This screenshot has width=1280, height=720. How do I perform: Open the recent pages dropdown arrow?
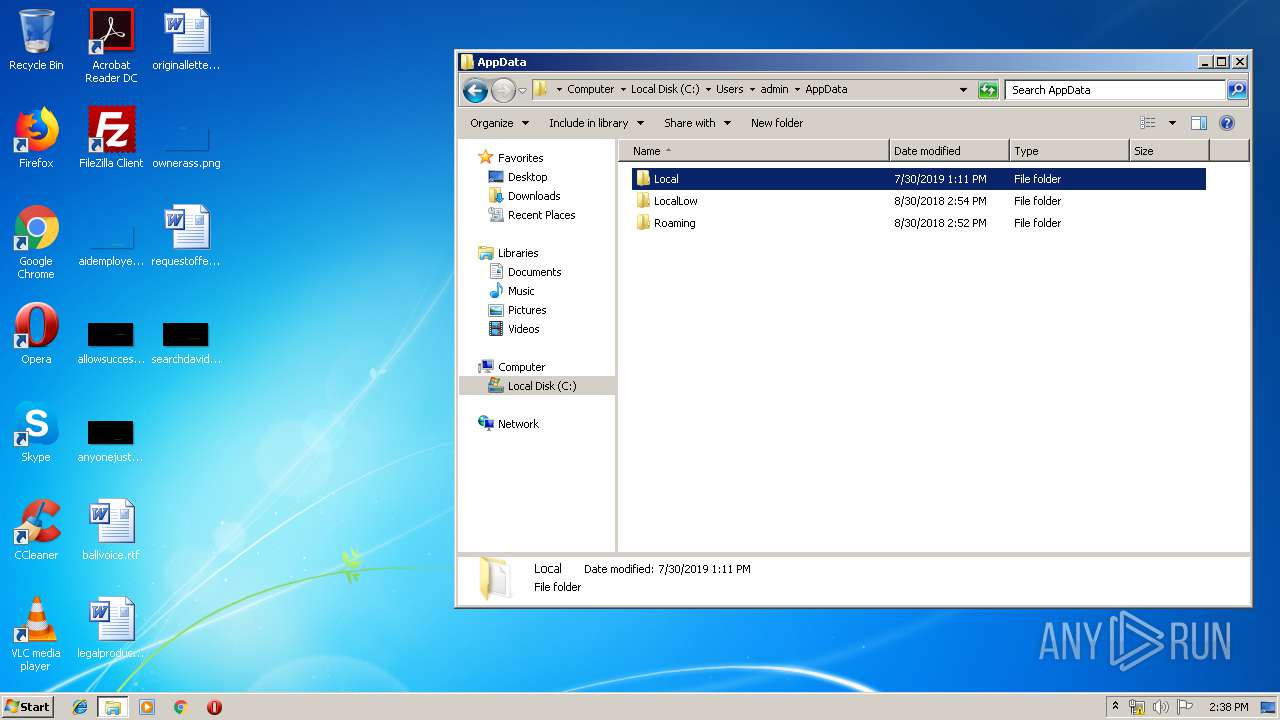point(522,91)
